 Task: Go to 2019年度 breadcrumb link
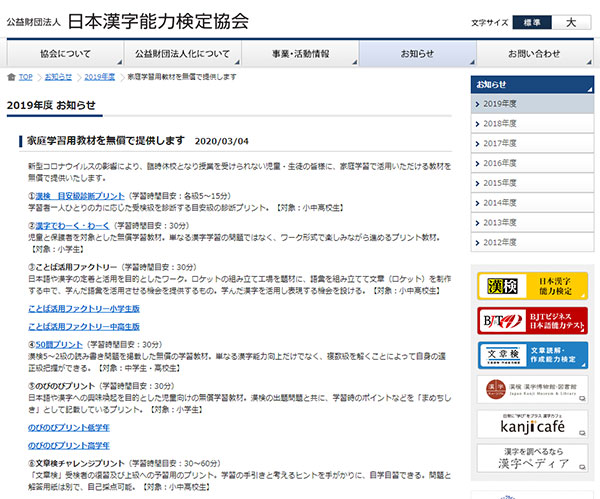tap(99, 77)
